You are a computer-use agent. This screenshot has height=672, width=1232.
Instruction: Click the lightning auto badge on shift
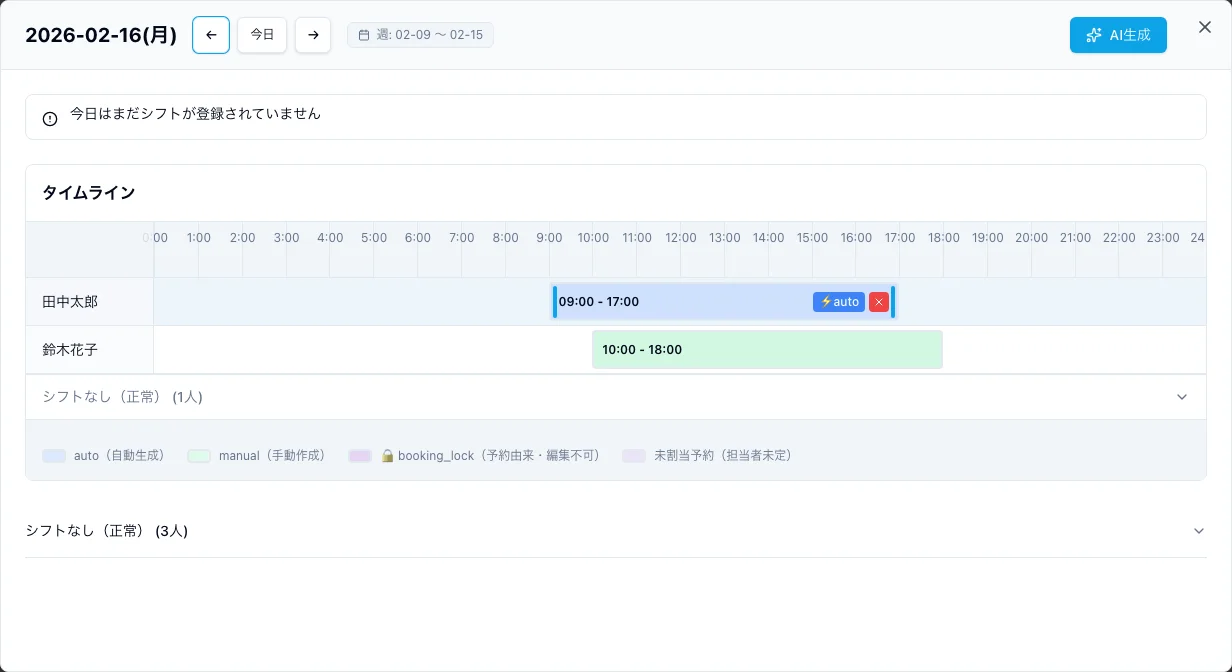[839, 302]
